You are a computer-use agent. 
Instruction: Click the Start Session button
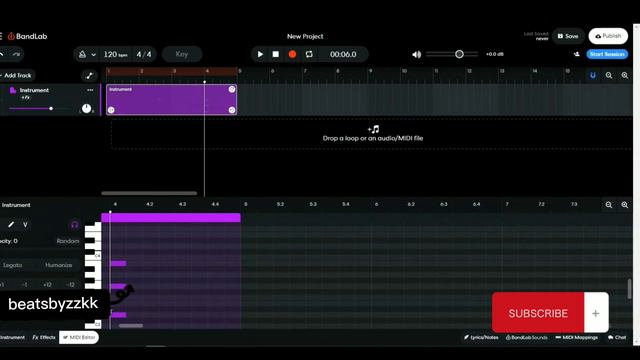coord(607,54)
